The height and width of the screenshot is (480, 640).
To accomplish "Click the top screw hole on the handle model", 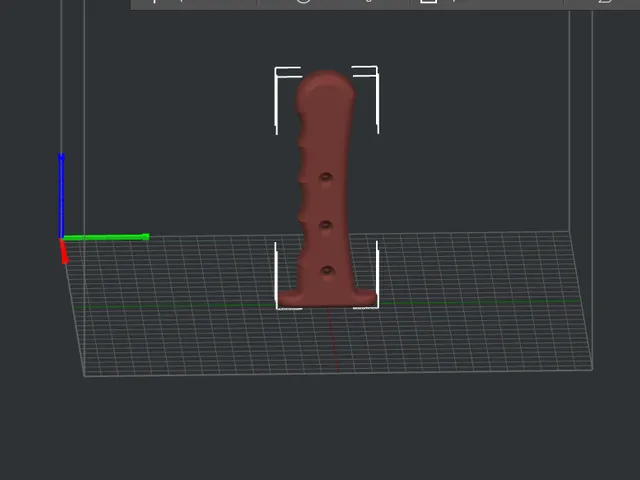I will (326, 177).
